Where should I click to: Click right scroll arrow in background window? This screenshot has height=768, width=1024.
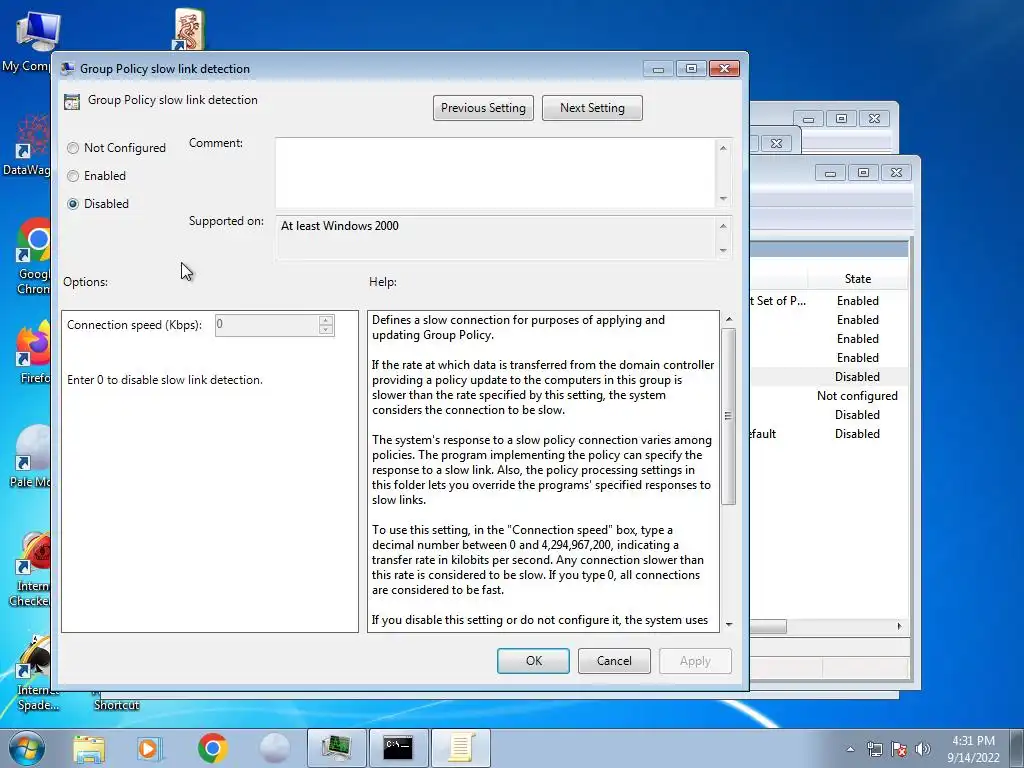click(899, 626)
